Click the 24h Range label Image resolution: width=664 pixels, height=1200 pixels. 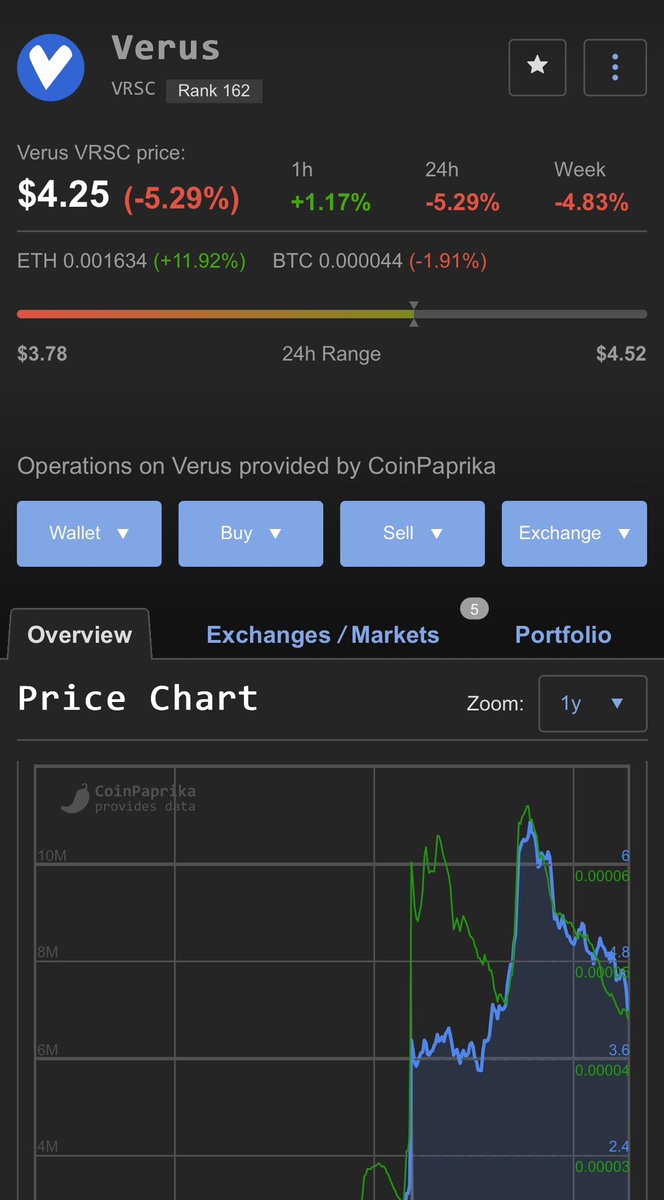[x=331, y=354]
